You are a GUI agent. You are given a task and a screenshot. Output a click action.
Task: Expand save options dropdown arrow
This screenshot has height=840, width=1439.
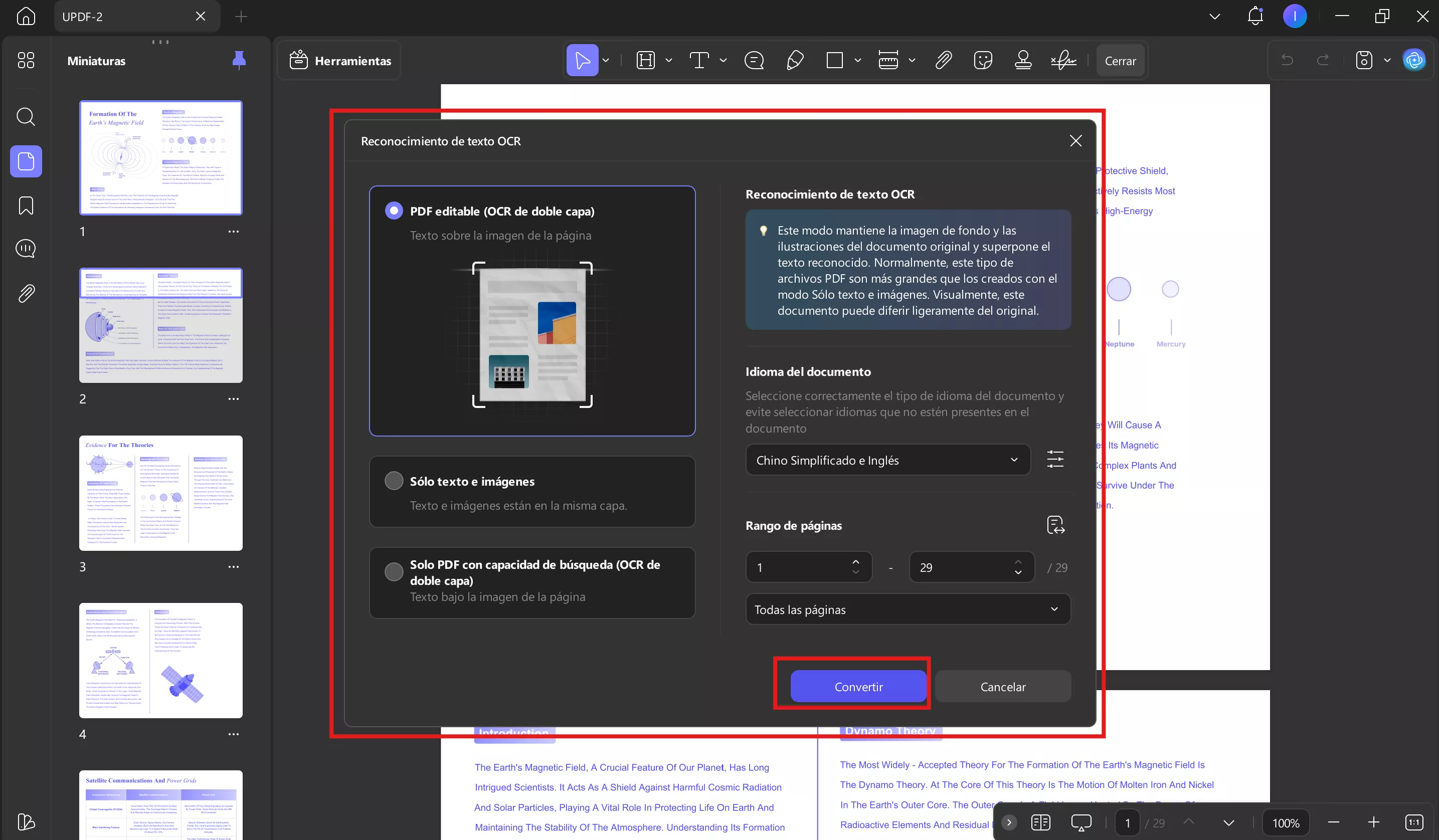[x=1387, y=60]
